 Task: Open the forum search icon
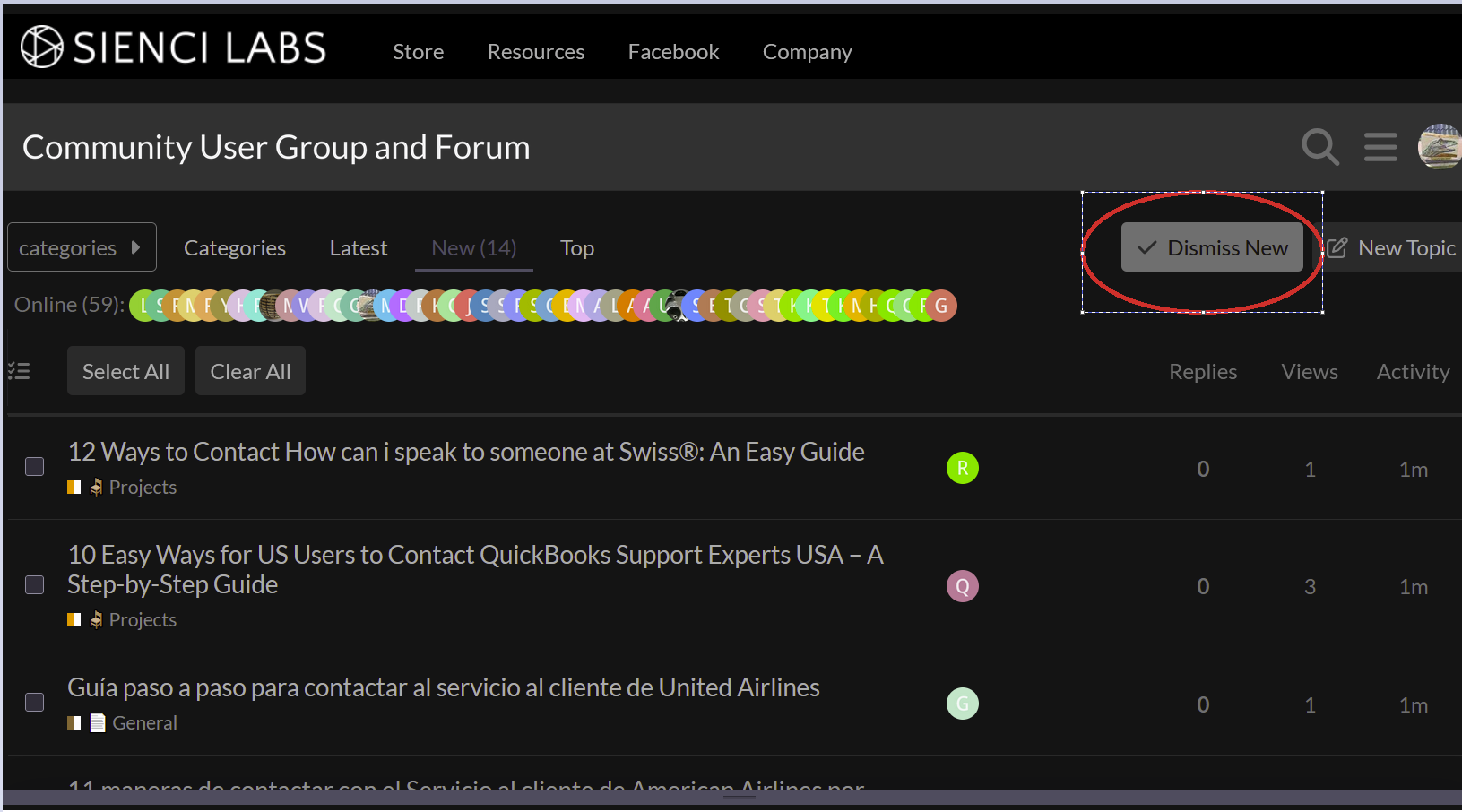click(x=1320, y=147)
